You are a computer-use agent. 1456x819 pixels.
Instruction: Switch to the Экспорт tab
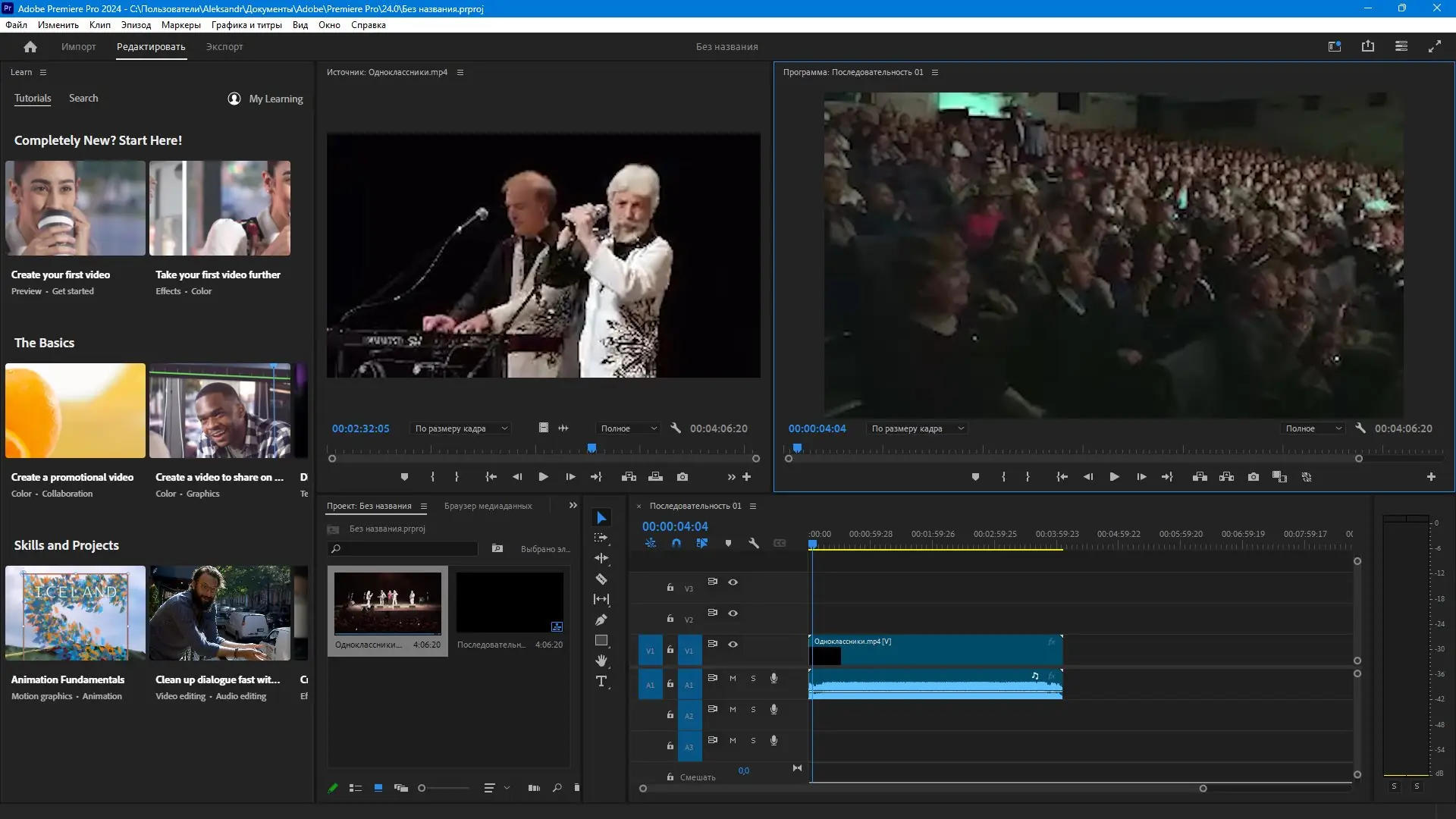coord(224,46)
